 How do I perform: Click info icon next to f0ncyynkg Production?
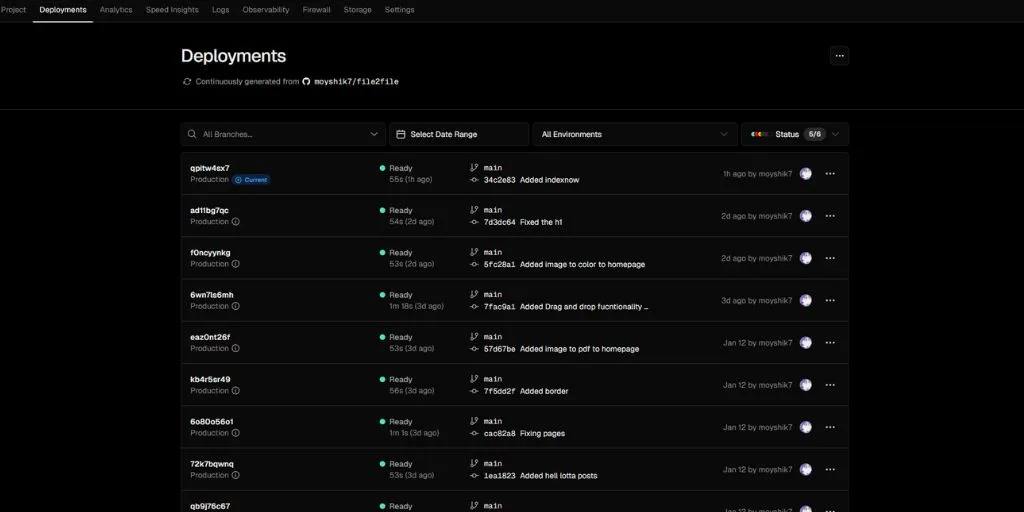tap(236, 264)
